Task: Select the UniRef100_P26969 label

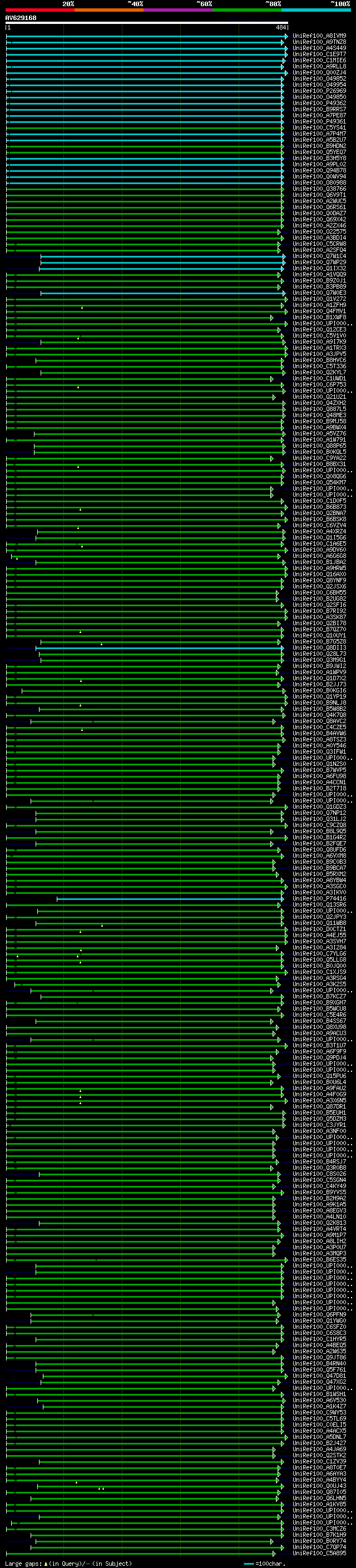Action: click(319, 91)
